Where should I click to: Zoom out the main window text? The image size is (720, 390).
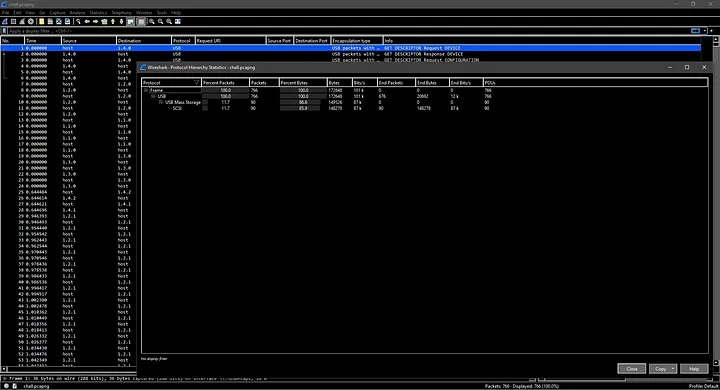(160, 22)
